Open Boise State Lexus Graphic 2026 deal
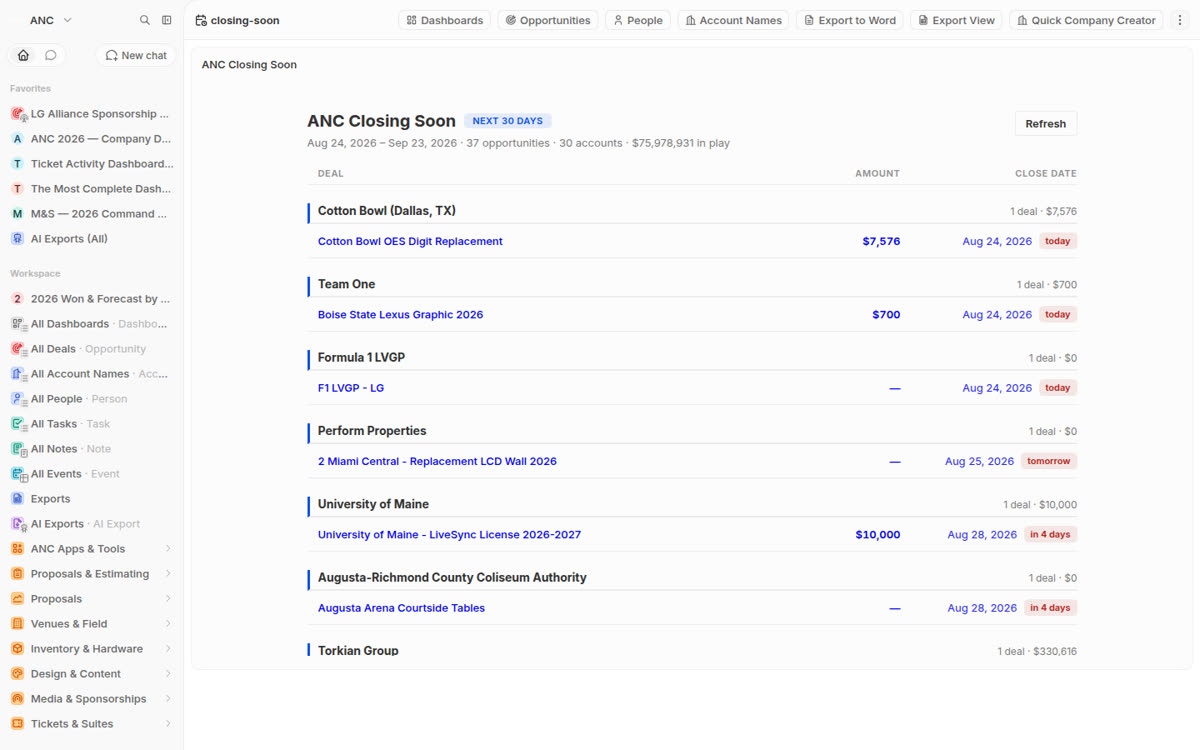The width and height of the screenshot is (1200, 750). 400,314
